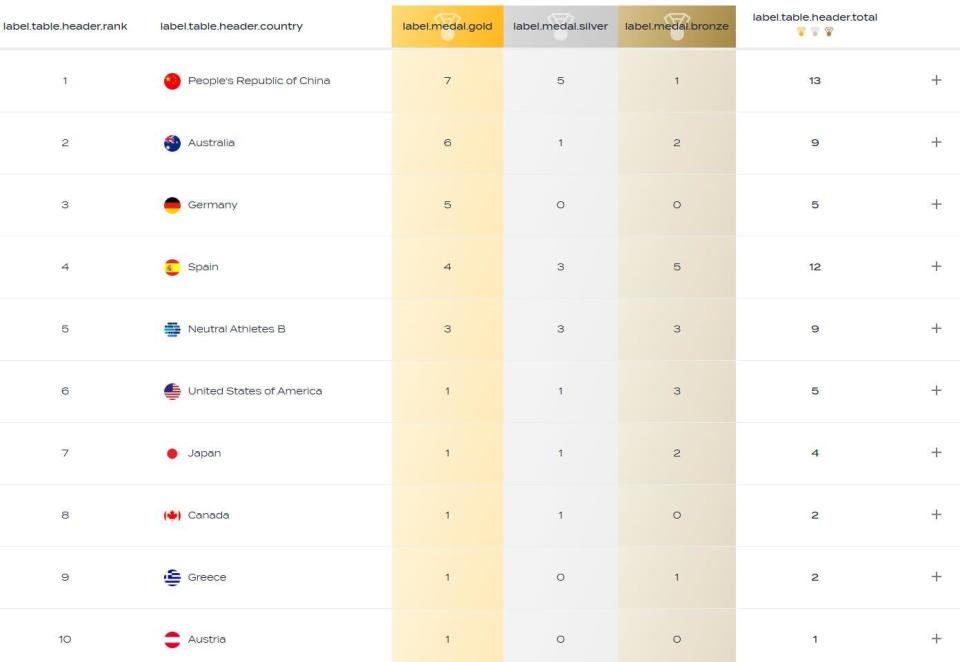
Task: Click the total medals column header
Action: (x=815, y=23)
